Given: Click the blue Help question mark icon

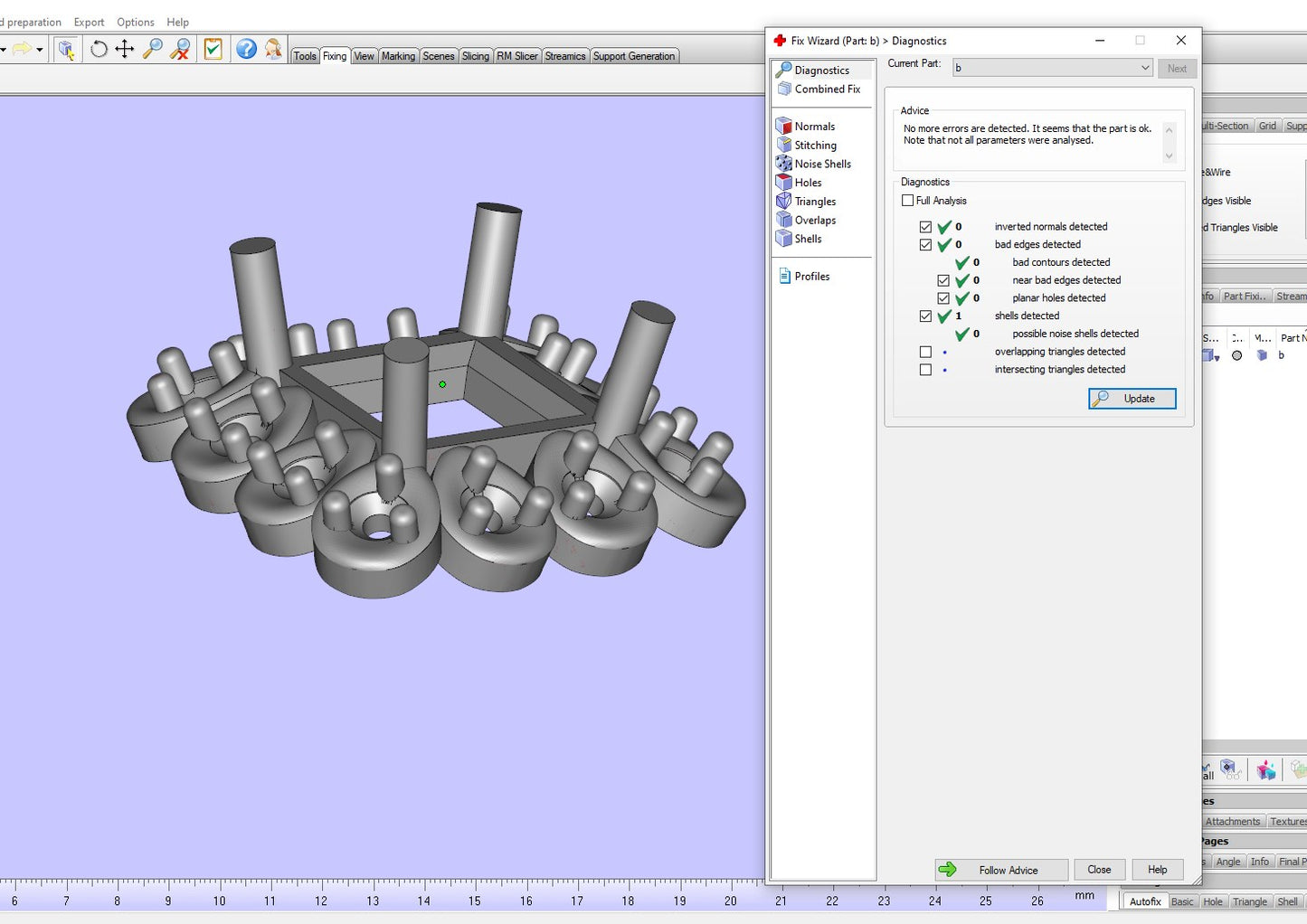Looking at the screenshot, I should point(246,50).
